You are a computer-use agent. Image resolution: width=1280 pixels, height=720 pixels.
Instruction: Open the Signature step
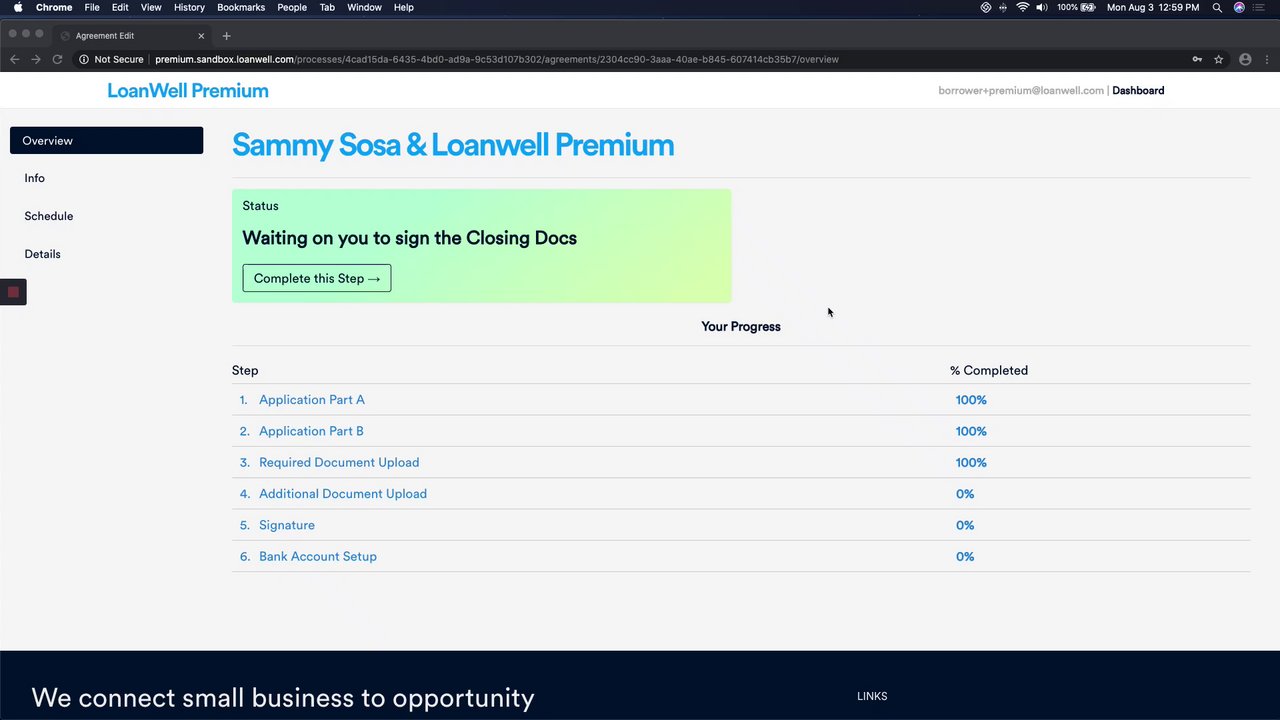(x=287, y=525)
